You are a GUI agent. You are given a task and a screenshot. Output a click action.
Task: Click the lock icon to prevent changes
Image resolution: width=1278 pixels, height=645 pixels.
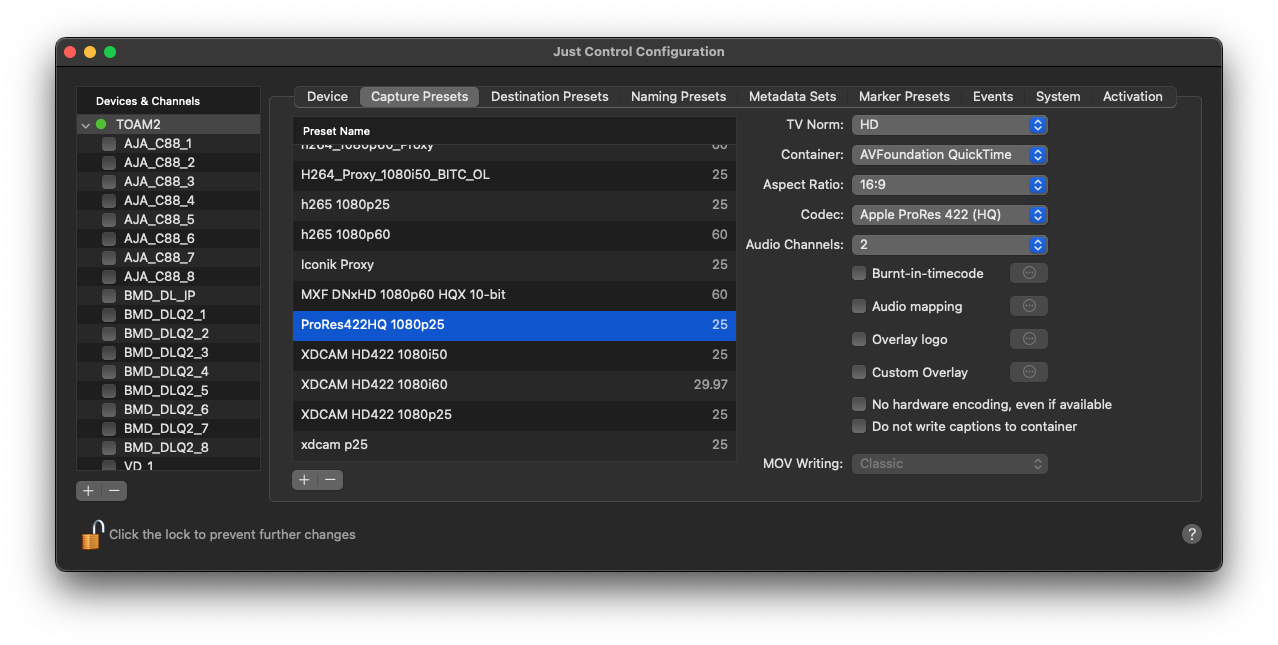(x=92, y=535)
